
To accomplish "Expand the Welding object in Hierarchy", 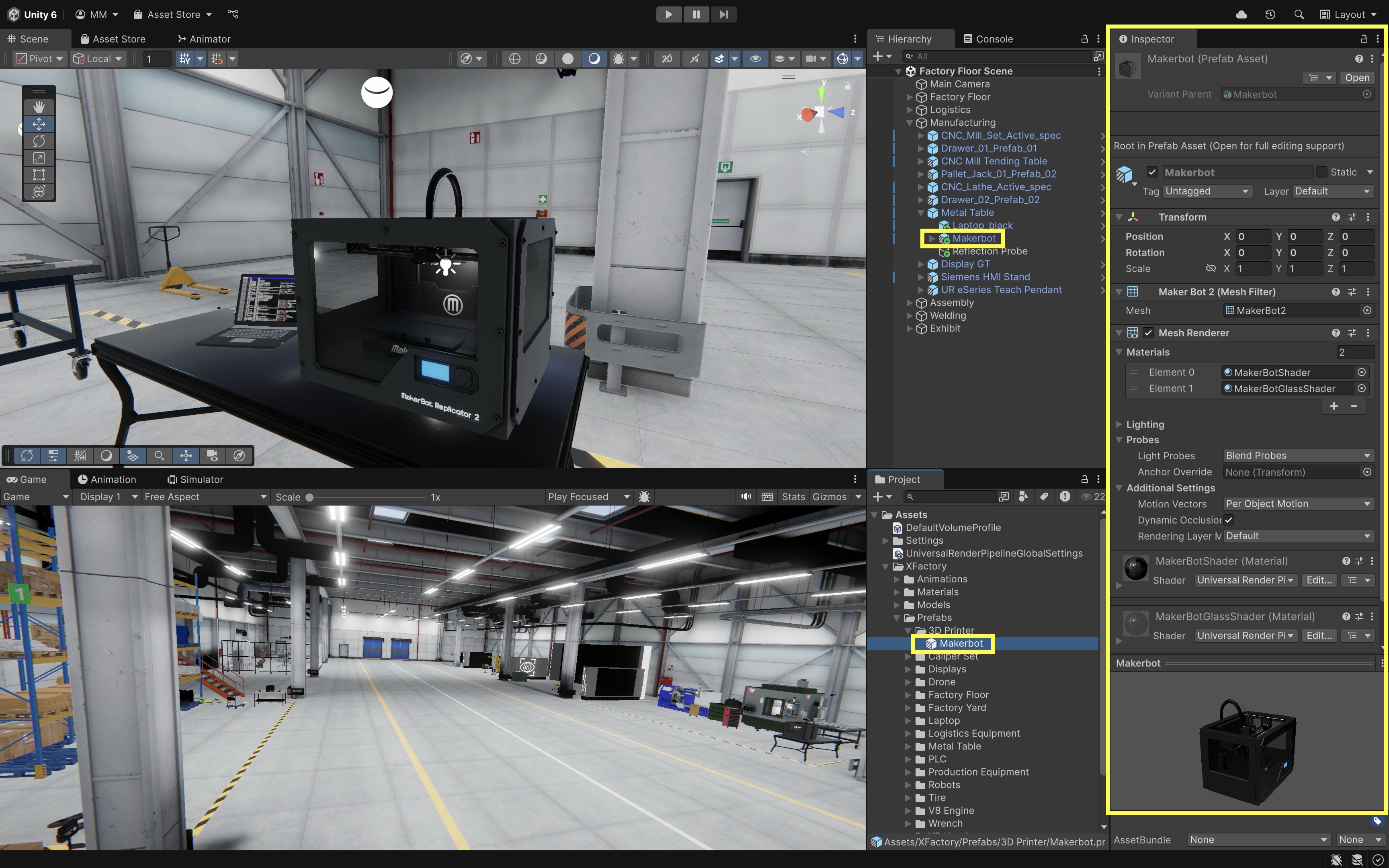I will tap(909, 316).
